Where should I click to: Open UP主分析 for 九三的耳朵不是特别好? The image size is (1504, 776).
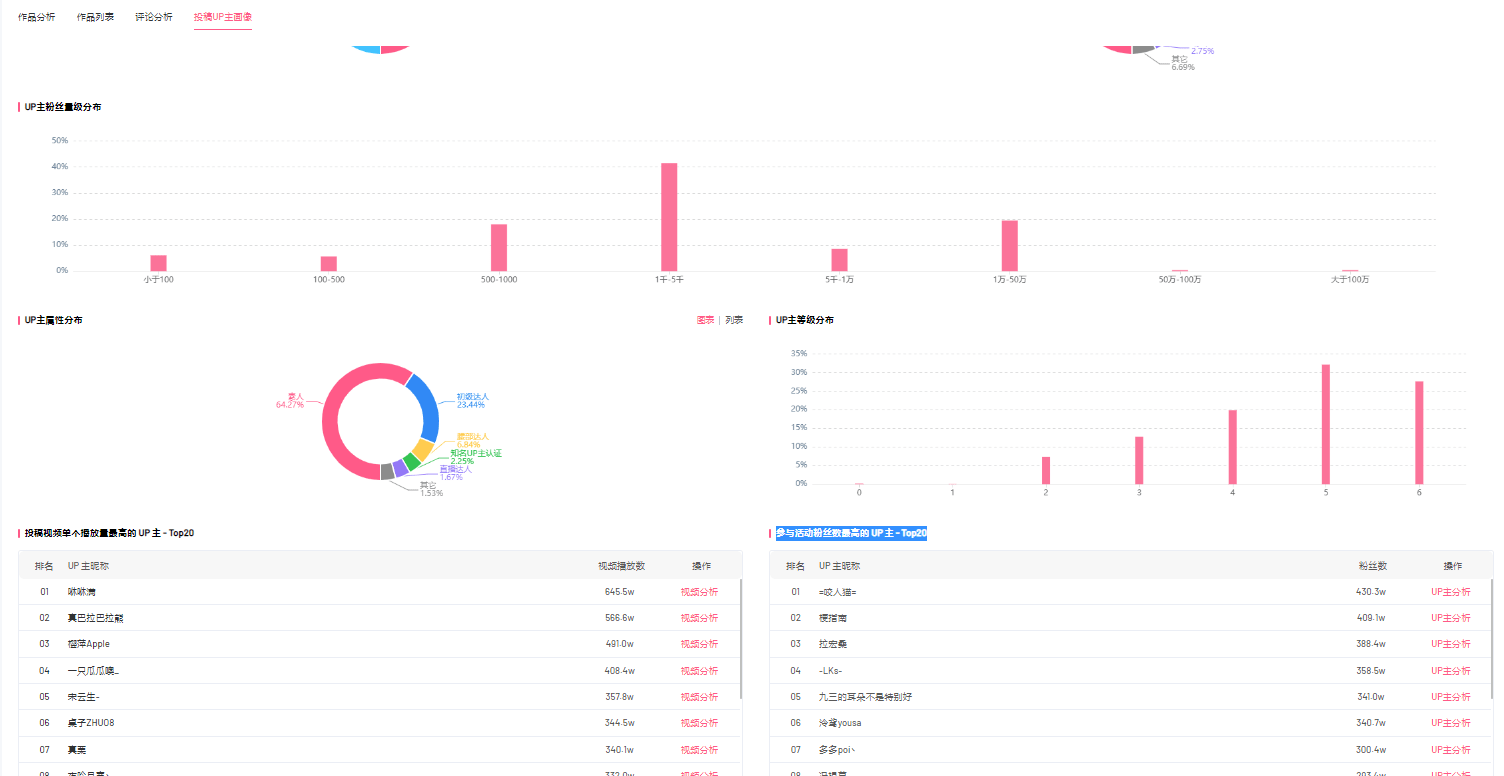point(1450,697)
